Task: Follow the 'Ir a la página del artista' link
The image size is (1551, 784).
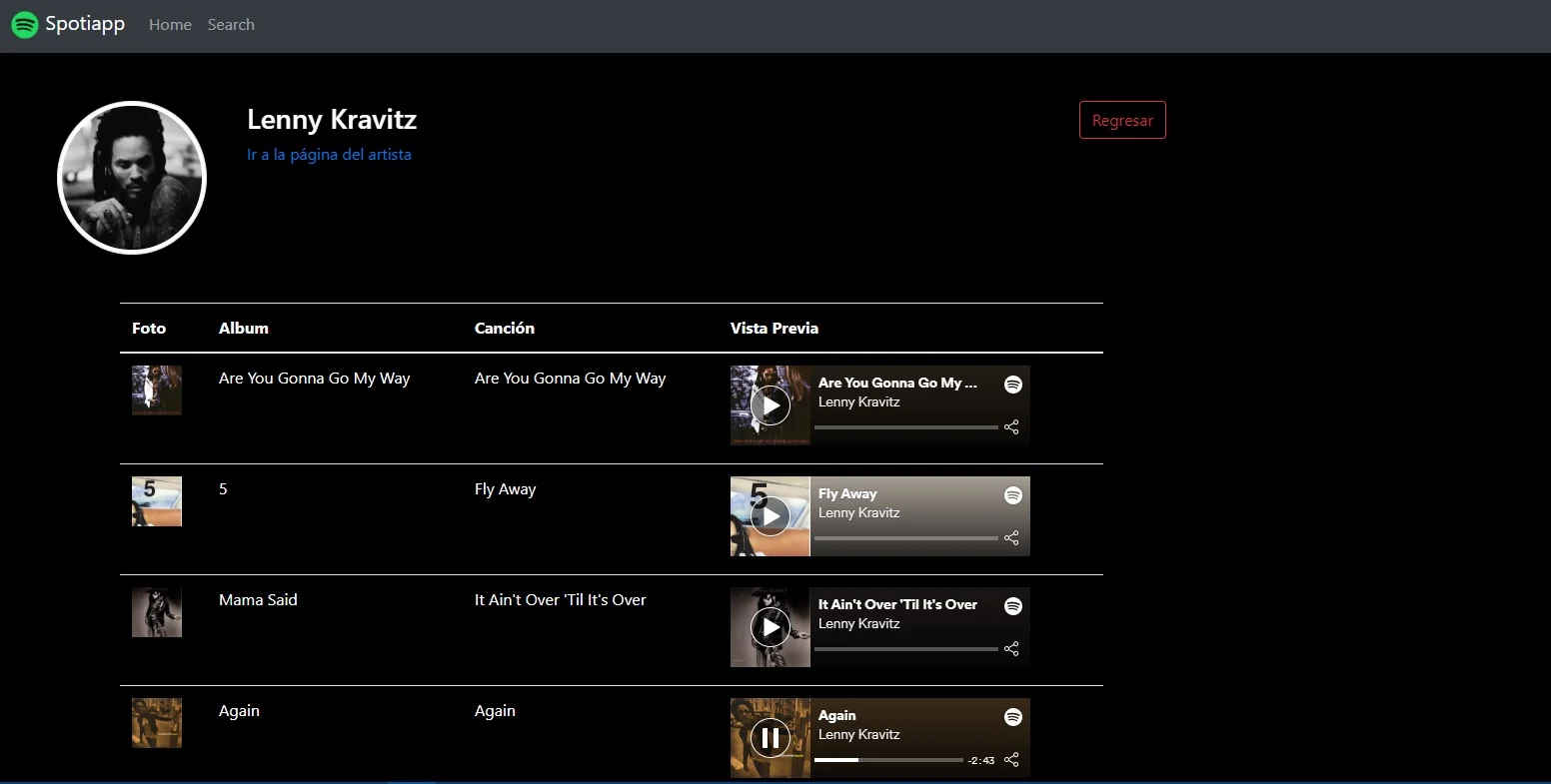Action: coord(329,155)
